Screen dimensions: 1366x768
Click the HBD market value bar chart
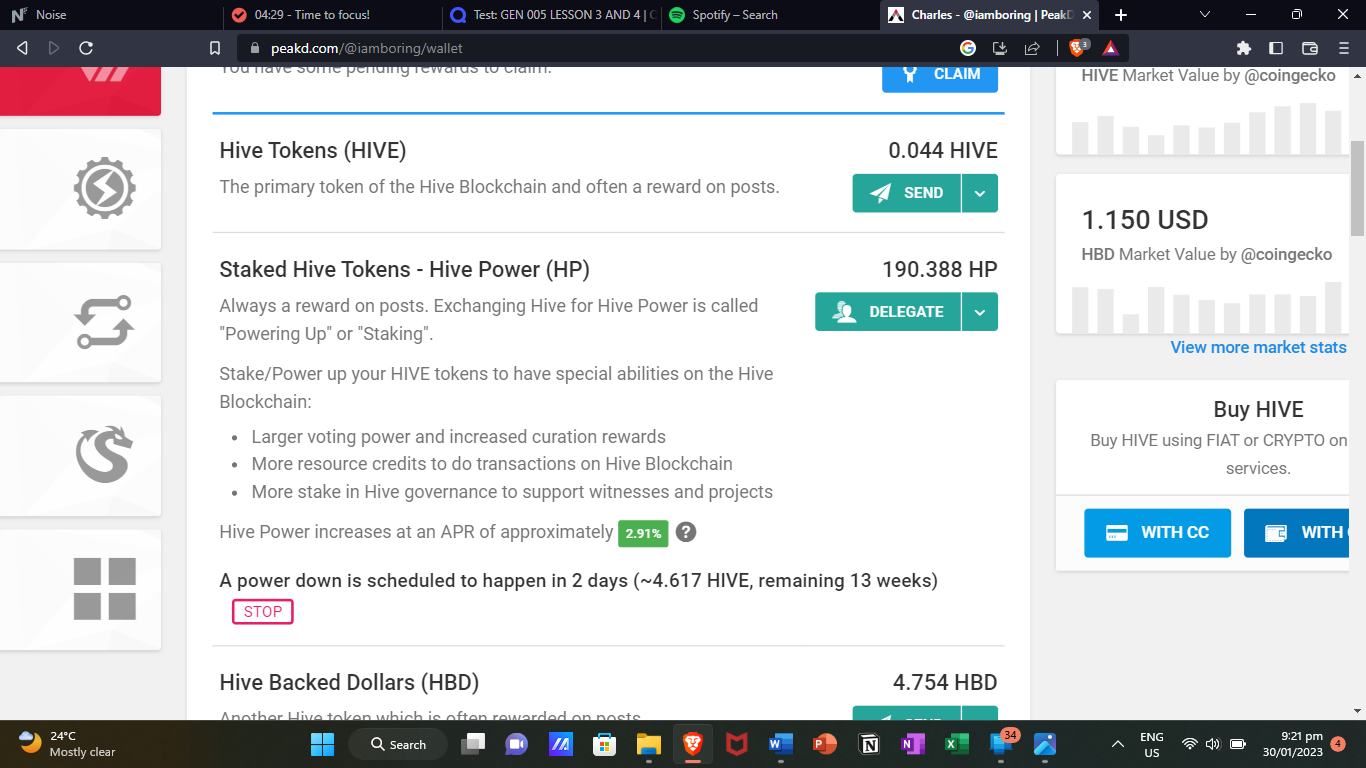tap(1207, 306)
